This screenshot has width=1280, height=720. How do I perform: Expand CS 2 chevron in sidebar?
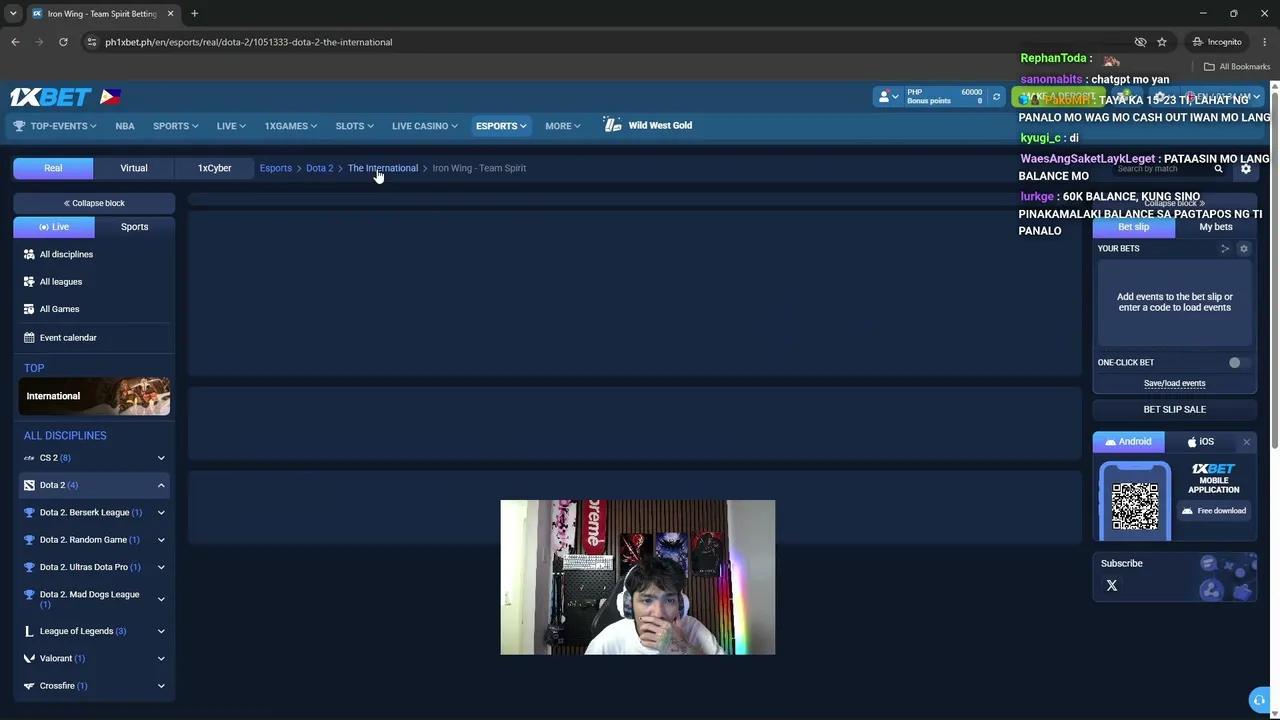point(161,458)
